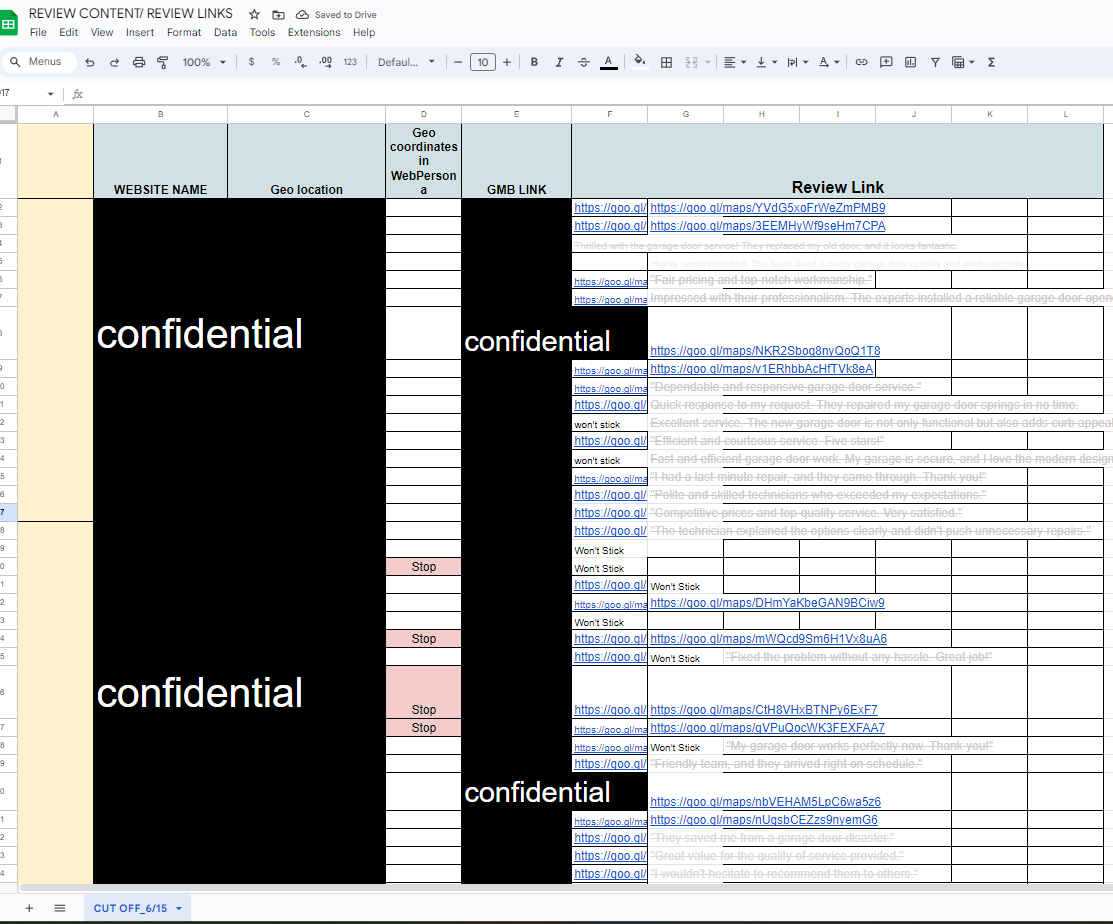Open the Extensions menu
This screenshot has height=924, width=1113.
tap(314, 33)
